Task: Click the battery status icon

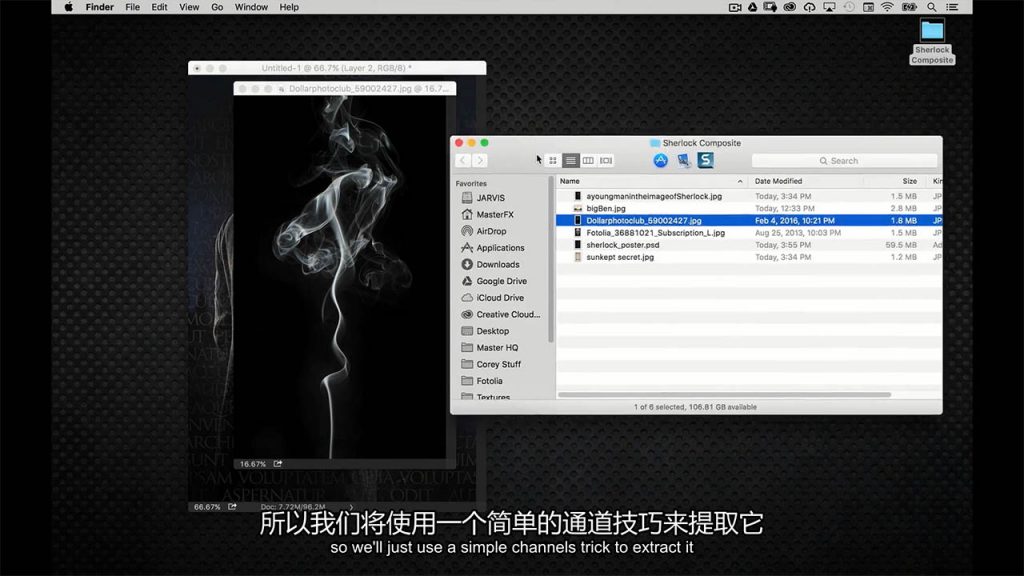Action: [909, 7]
